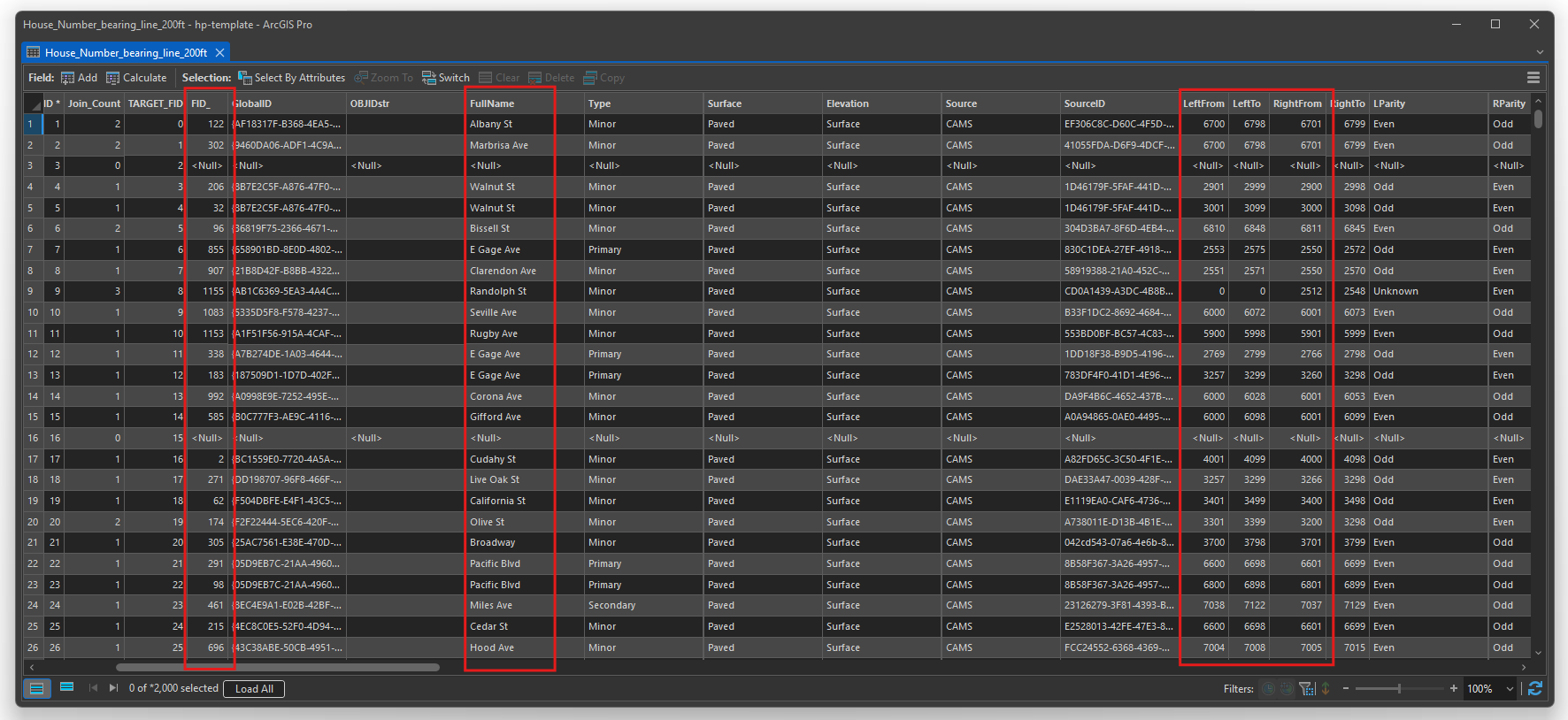Show all records view
The image size is (1568, 720).
36,688
